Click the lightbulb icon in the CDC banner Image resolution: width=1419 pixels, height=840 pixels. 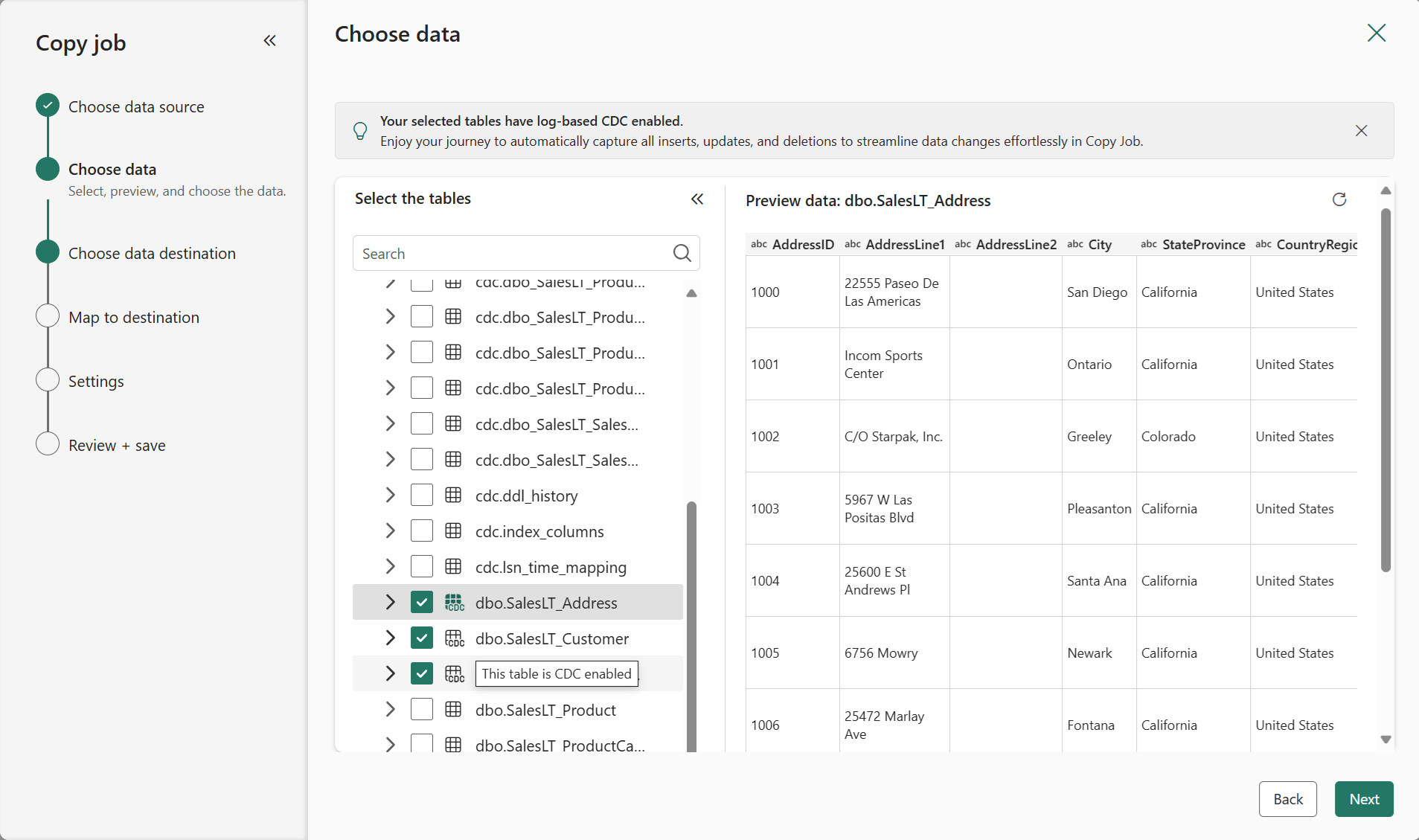pos(361,131)
